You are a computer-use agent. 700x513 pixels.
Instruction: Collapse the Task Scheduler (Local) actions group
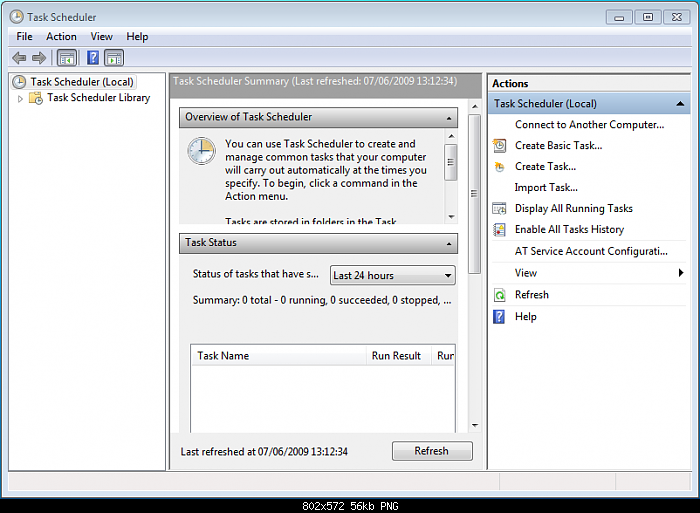tap(681, 104)
